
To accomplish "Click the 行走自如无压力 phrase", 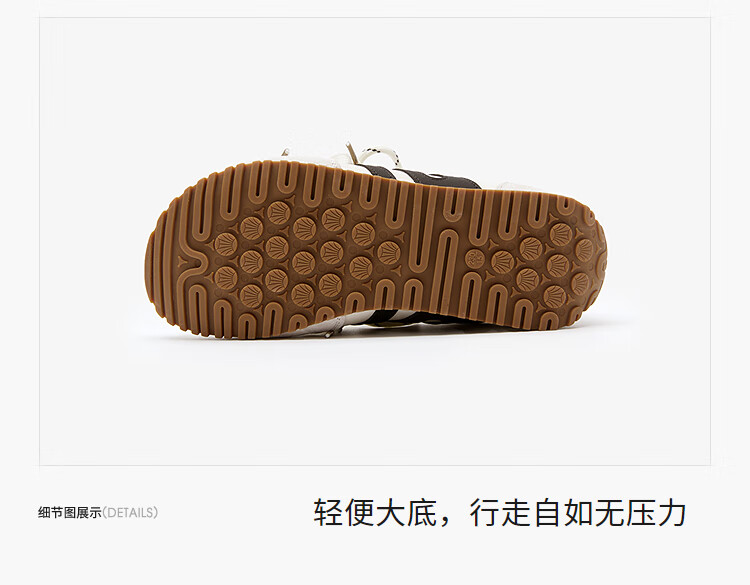I will 578,512.
